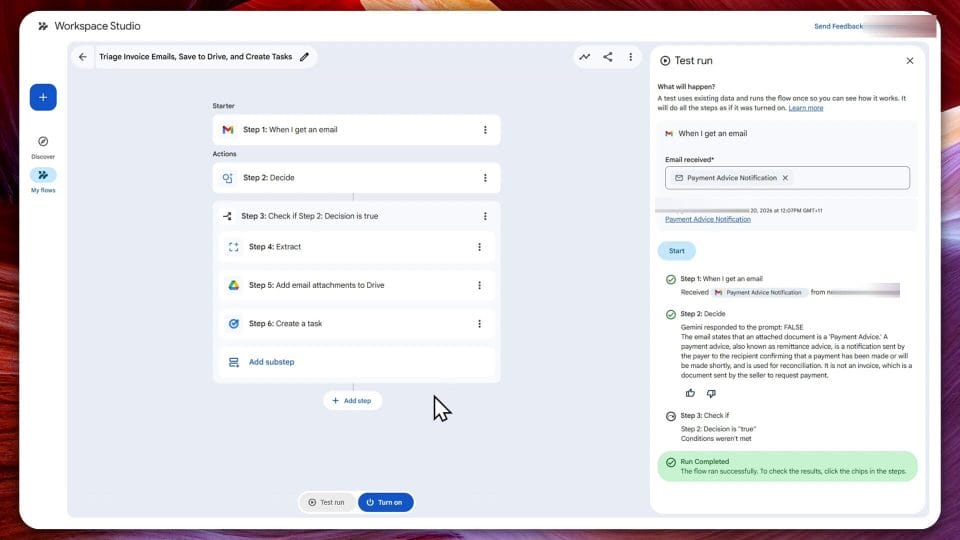The image size is (960, 540).
Task: Select Step 5: Add email attachments to Drive
Action: [356, 285]
